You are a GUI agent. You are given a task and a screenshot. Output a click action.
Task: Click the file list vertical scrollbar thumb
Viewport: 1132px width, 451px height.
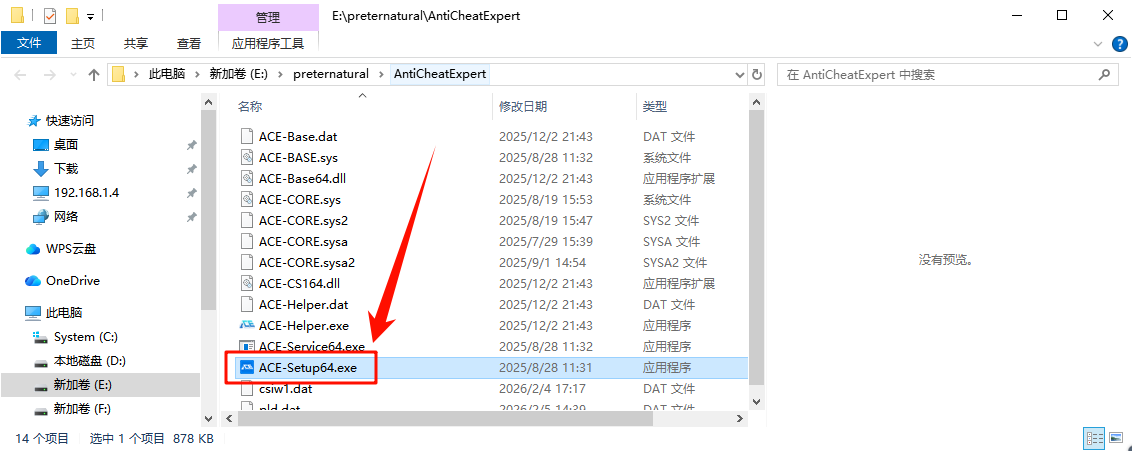point(756,248)
